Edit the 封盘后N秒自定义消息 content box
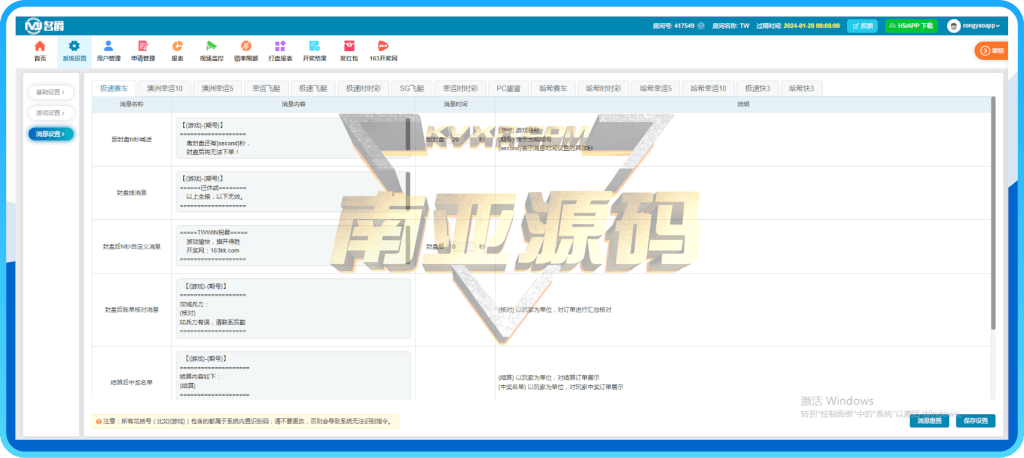Screen dimensions: 1024x458 tap(293, 246)
